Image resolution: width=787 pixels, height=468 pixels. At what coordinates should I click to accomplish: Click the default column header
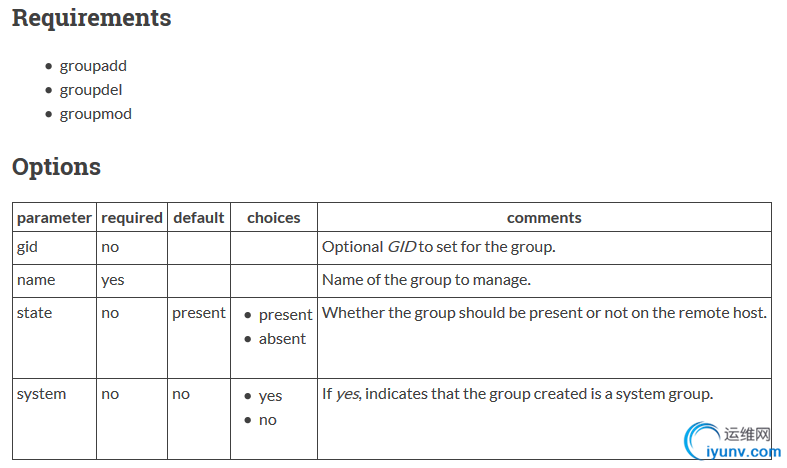[x=199, y=217]
